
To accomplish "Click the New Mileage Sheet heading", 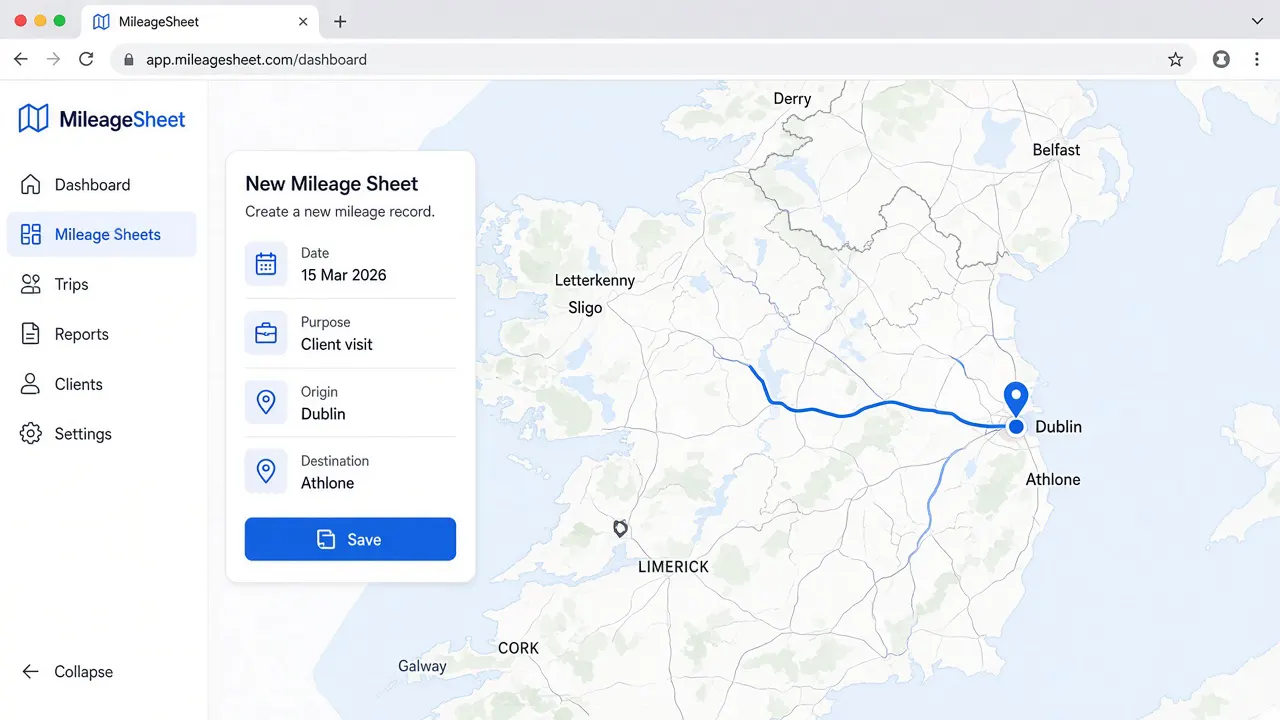I will tap(332, 184).
